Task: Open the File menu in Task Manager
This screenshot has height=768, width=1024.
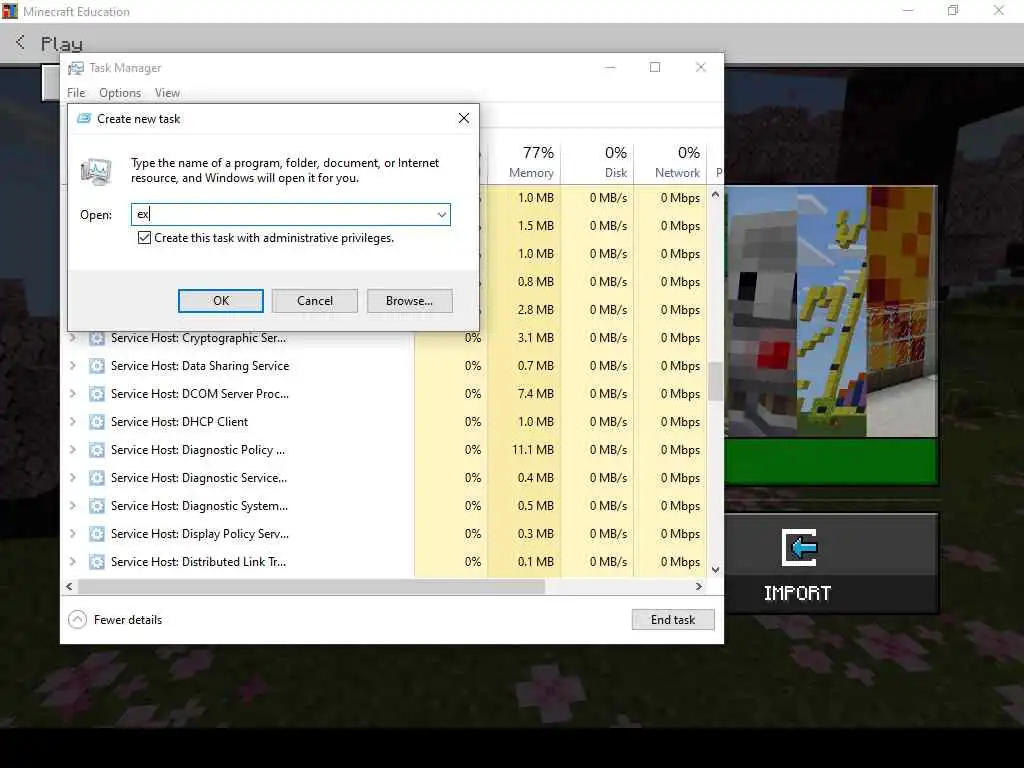Action: point(76,93)
